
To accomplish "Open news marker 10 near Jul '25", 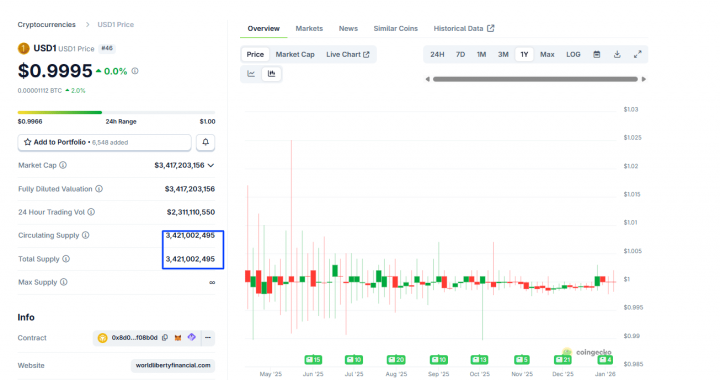I will (x=354, y=359).
